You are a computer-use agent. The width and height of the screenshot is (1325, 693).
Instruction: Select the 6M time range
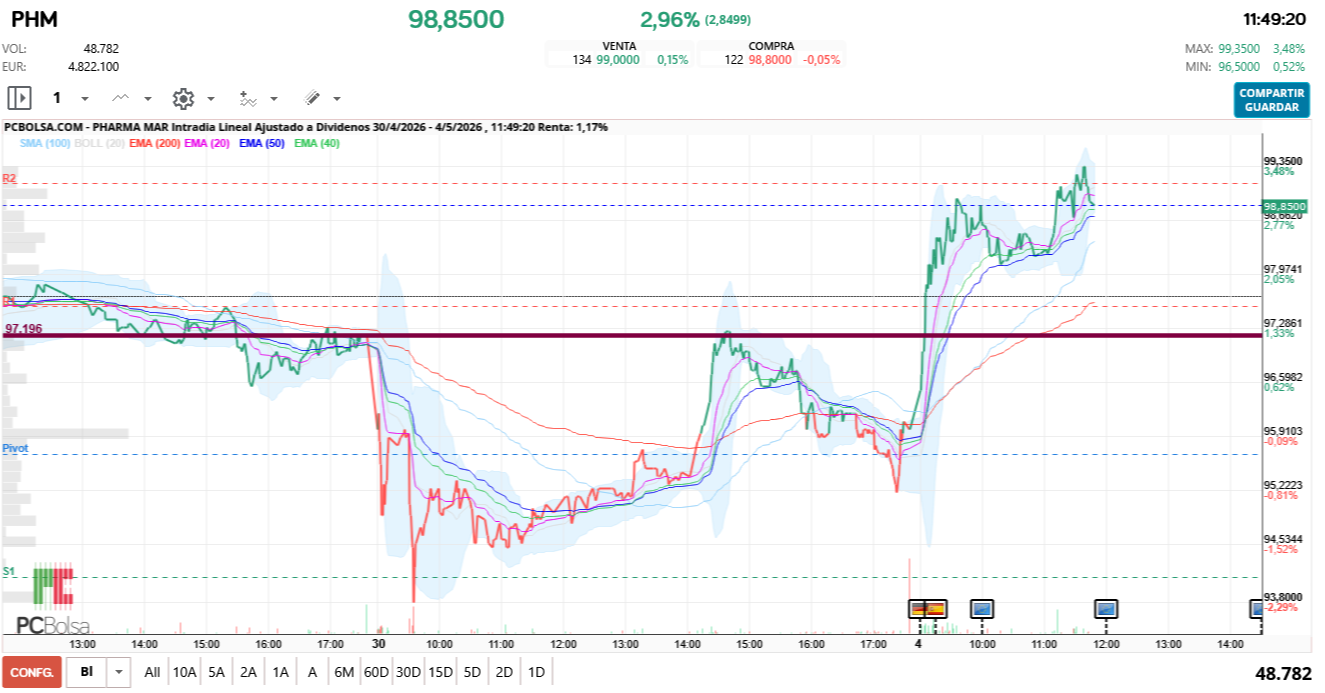point(344,673)
